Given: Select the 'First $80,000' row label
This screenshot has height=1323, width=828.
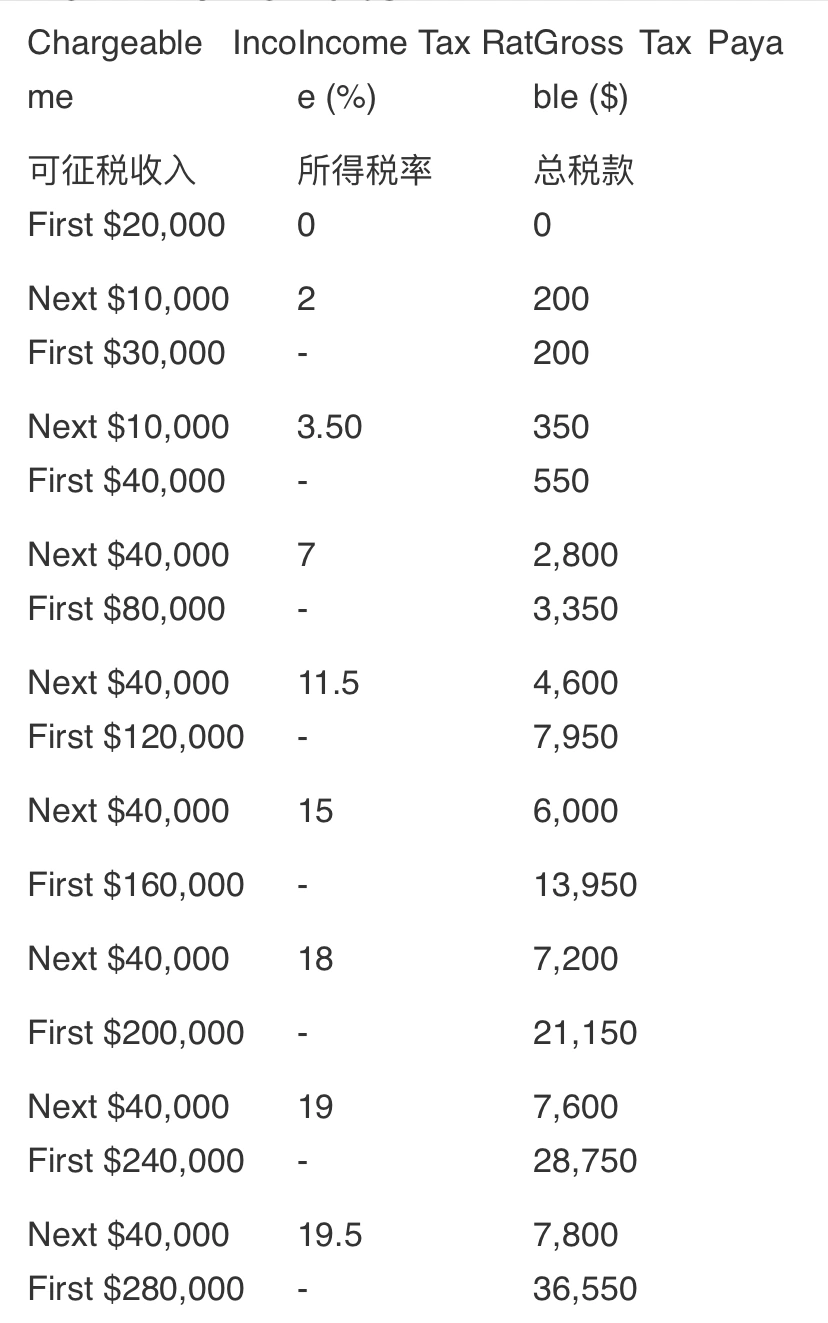Looking at the screenshot, I should pos(126,609).
